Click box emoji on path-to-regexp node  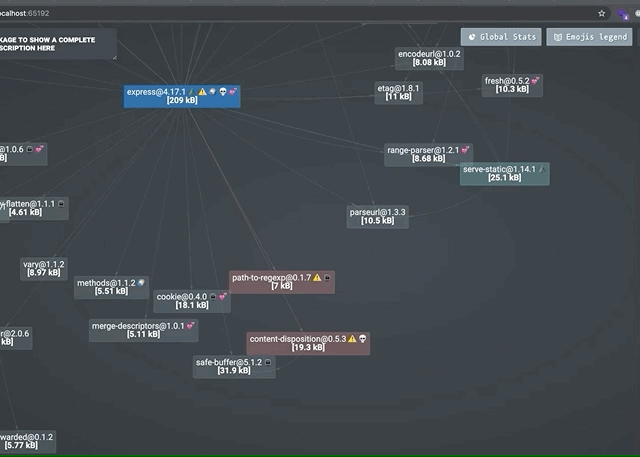pyautogui.click(x=327, y=277)
